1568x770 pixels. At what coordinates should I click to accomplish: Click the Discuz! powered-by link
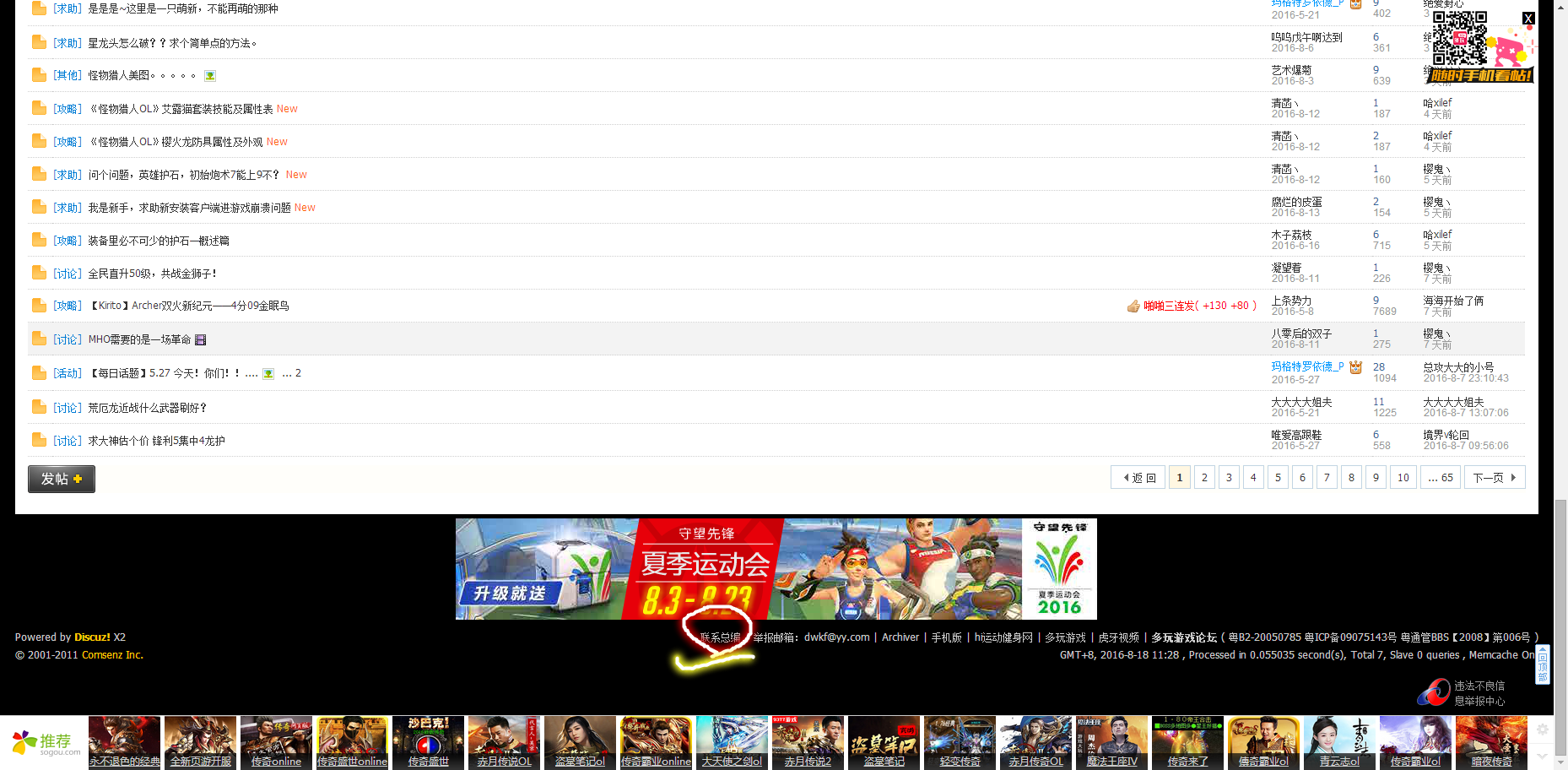93,637
